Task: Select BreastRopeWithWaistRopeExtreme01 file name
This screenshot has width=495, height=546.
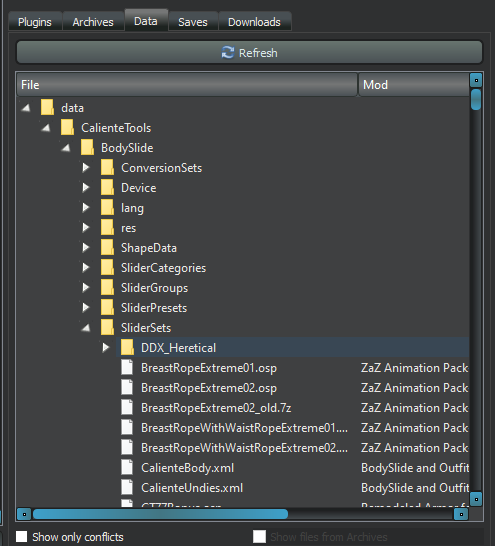Action: [244, 428]
